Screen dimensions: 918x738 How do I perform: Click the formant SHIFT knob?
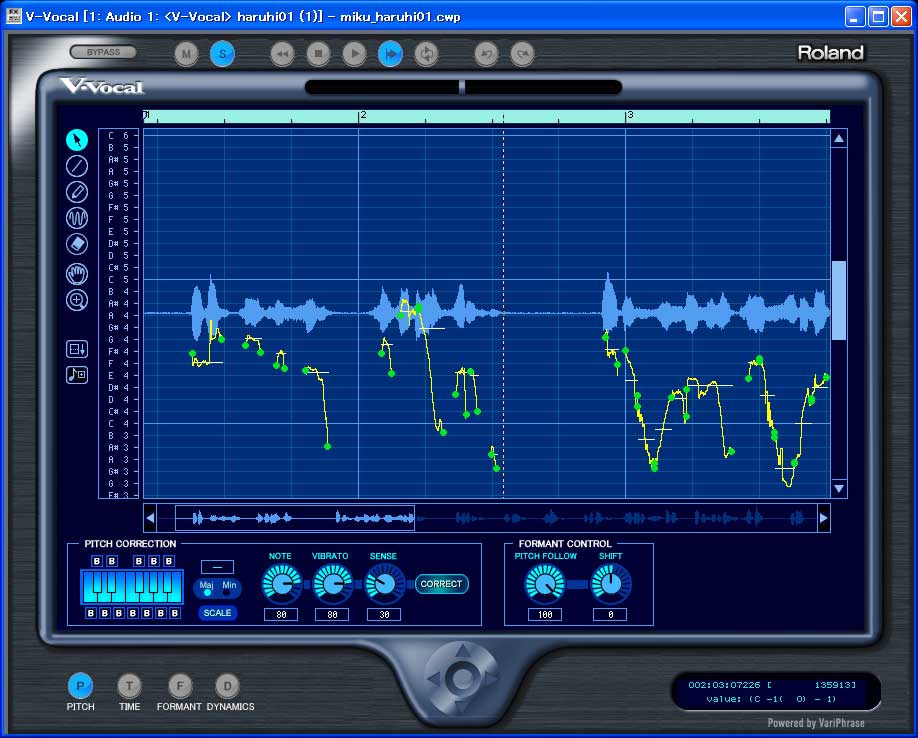(611, 583)
